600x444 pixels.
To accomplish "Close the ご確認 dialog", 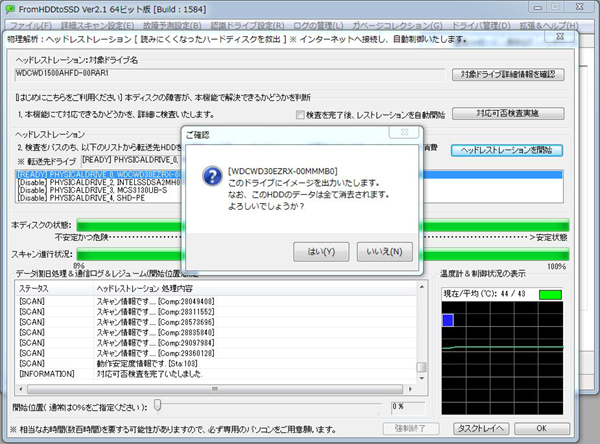I will [404, 132].
